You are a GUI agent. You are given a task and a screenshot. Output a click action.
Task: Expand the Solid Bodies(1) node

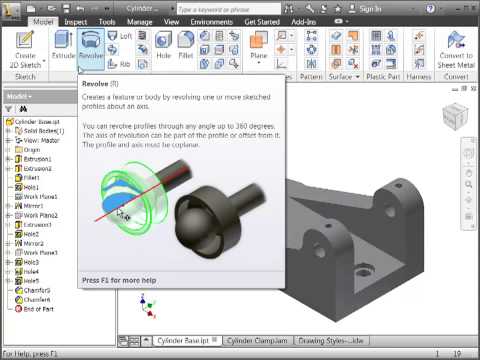pos(8,131)
